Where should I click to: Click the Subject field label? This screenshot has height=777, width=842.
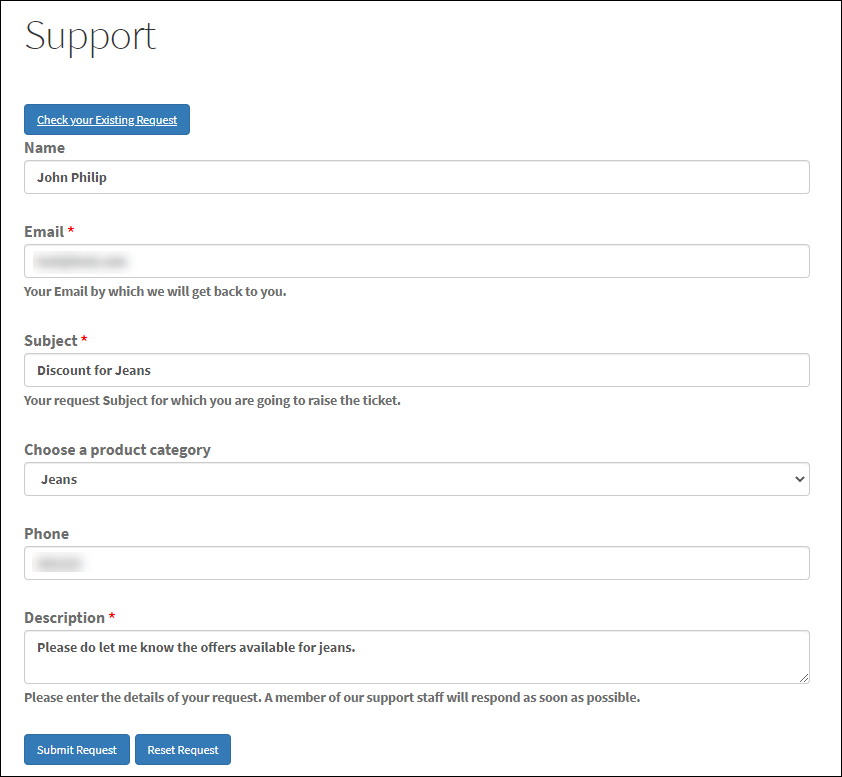(x=51, y=341)
